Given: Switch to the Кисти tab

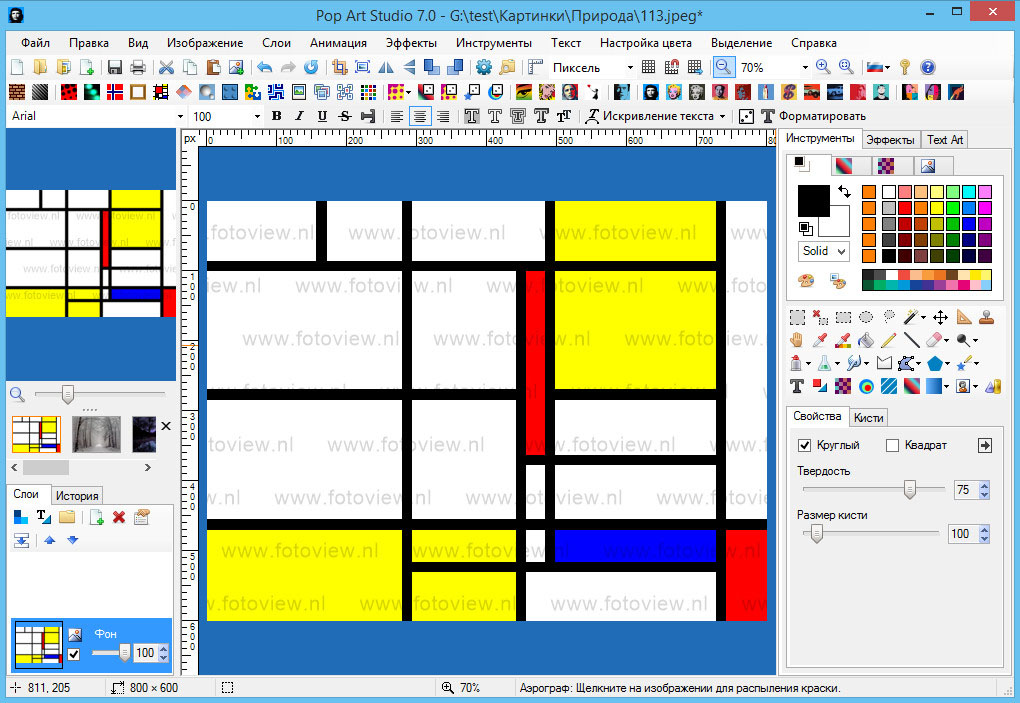Looking at the screenshot, I should pos(868,418).
